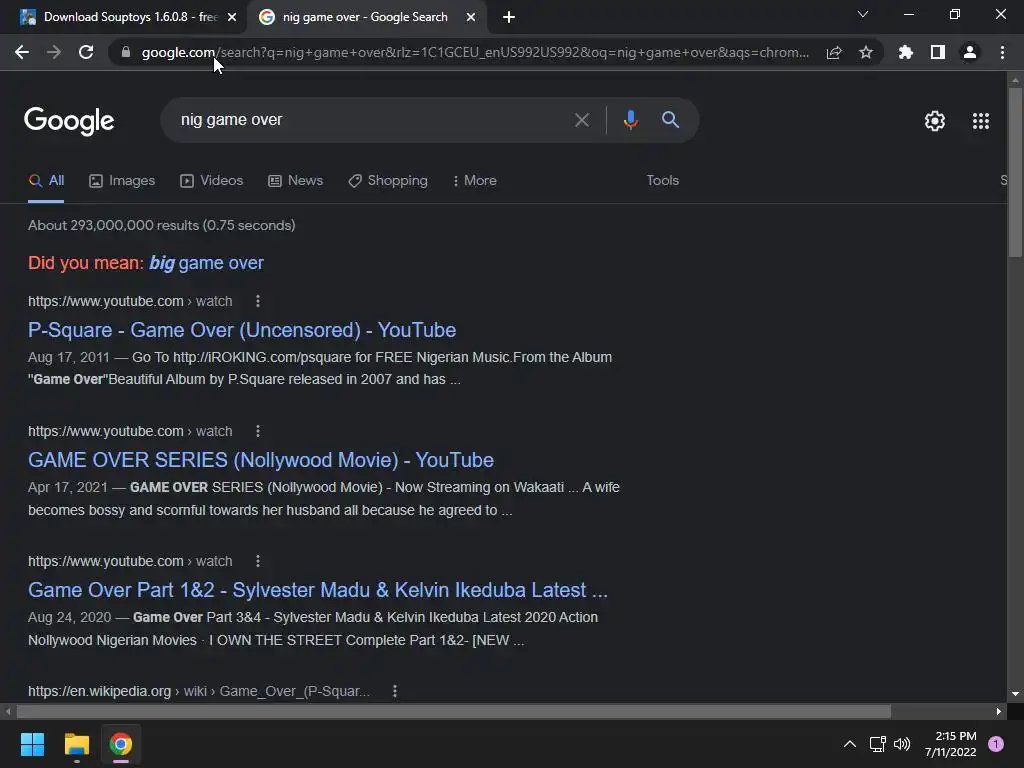Open Windows Start menu
The height and width of the screenshot is (768, 1024).
coord(32,744)
